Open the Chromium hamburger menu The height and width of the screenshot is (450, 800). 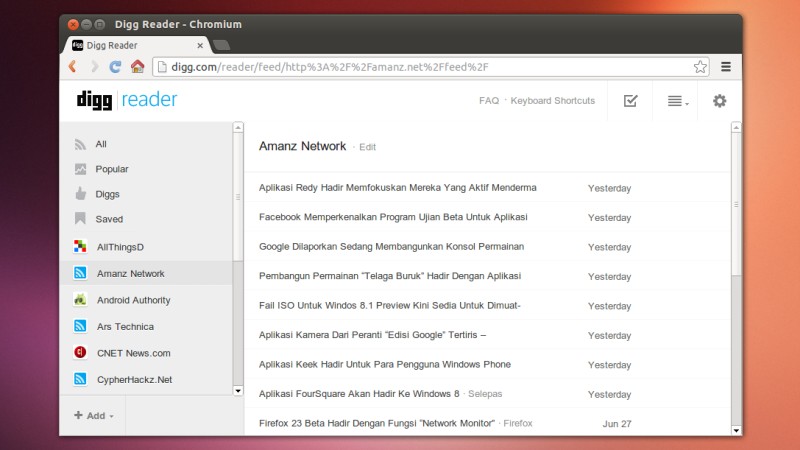(726, 67)
